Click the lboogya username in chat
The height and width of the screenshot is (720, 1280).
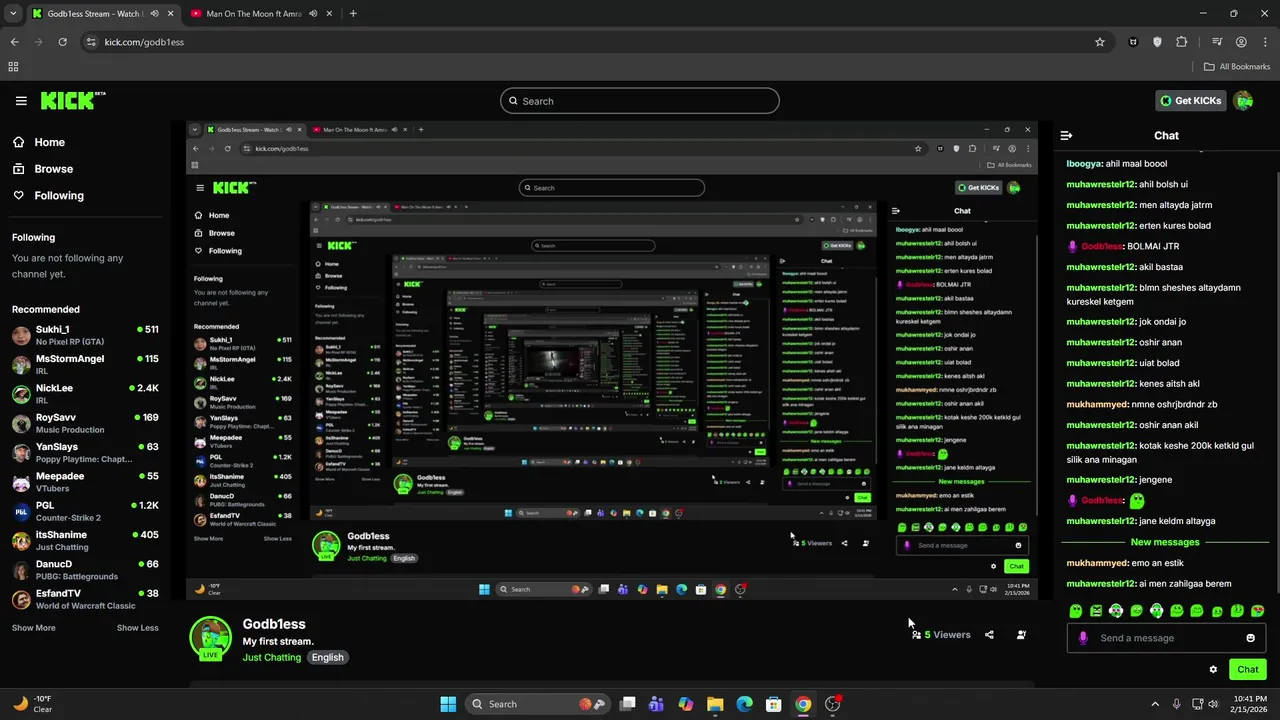point(1084,164)
